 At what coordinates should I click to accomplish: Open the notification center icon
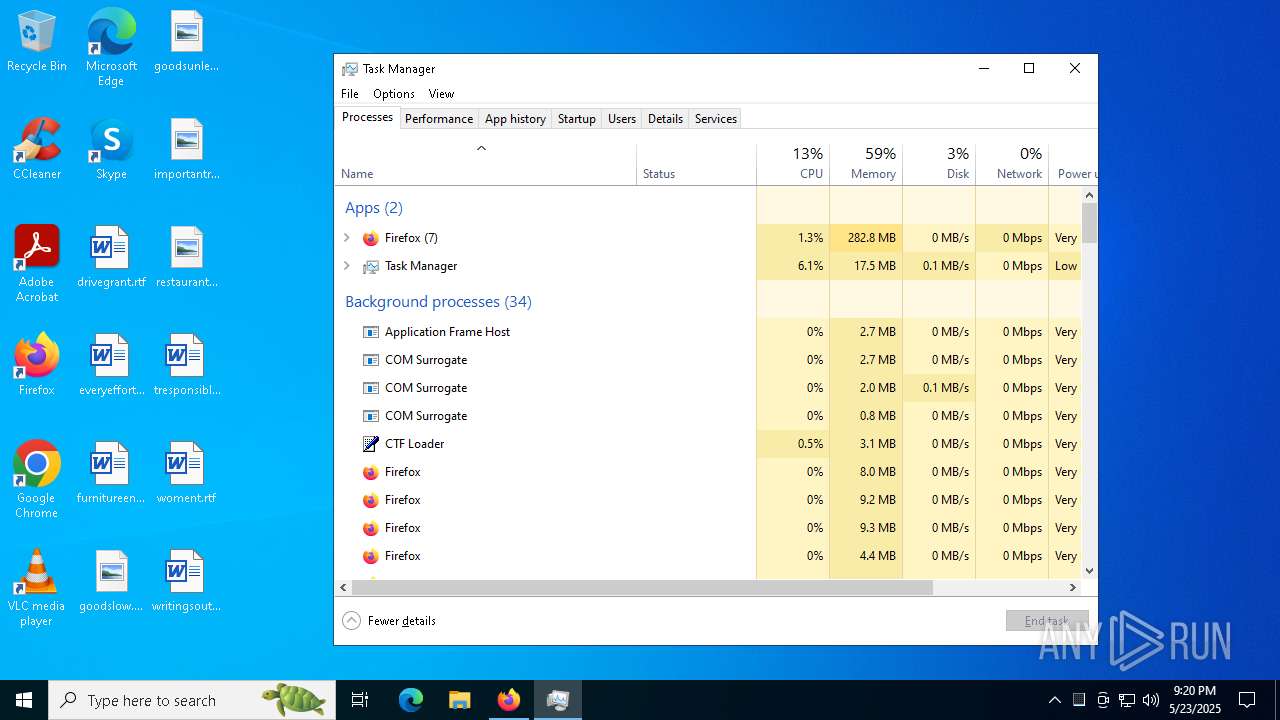(1247, 700)
